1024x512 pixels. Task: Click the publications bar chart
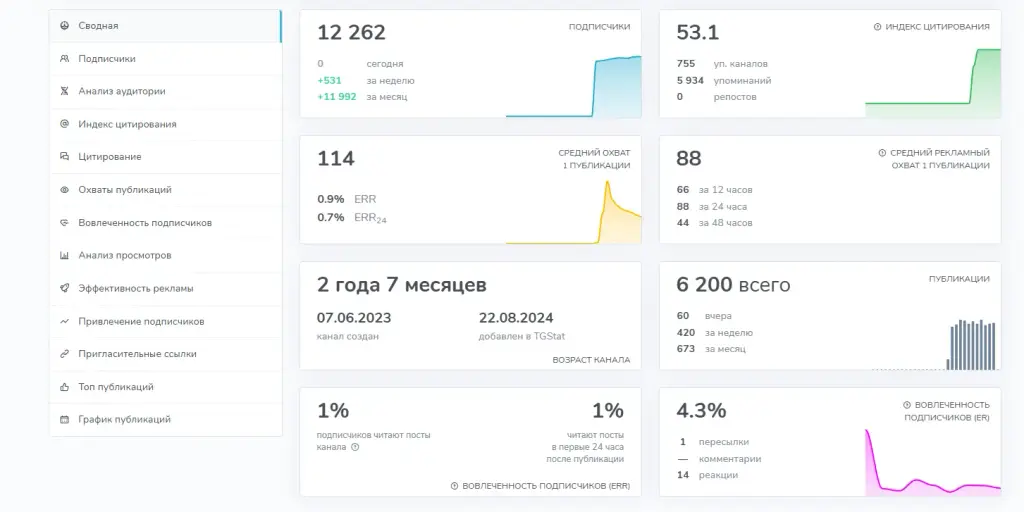tap(934, 345)
